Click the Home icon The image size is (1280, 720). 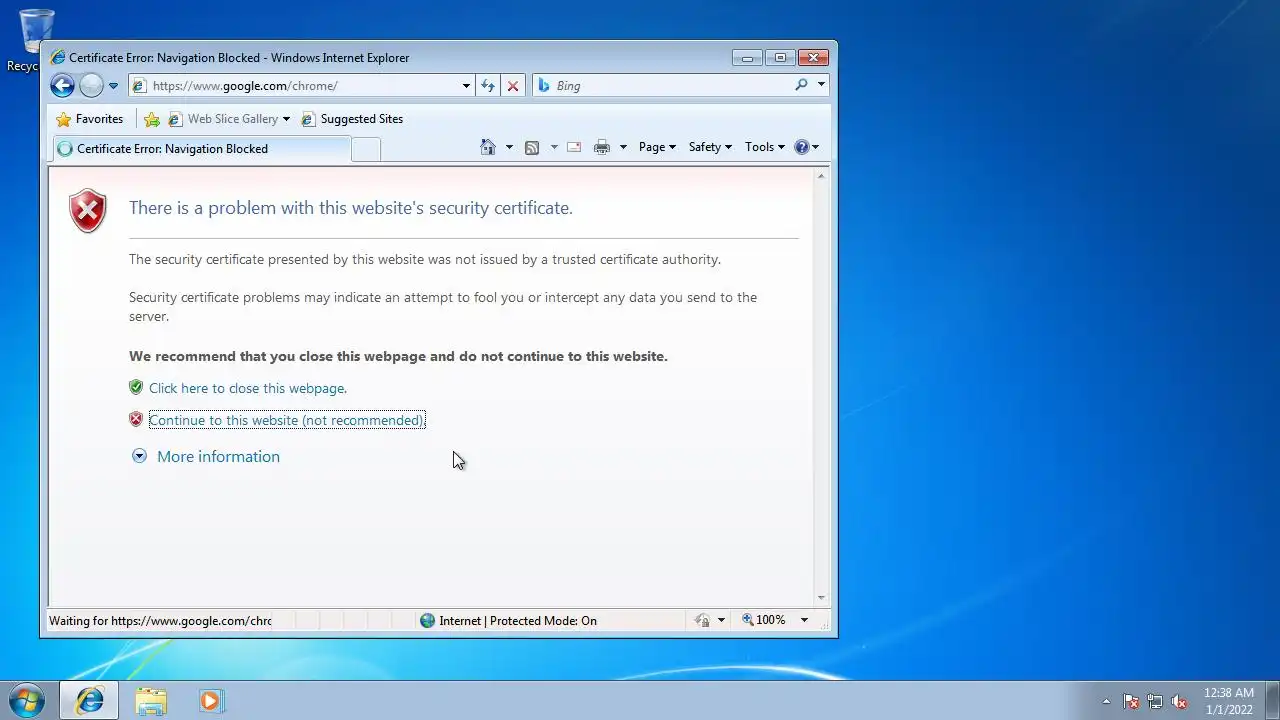[488, 147]
